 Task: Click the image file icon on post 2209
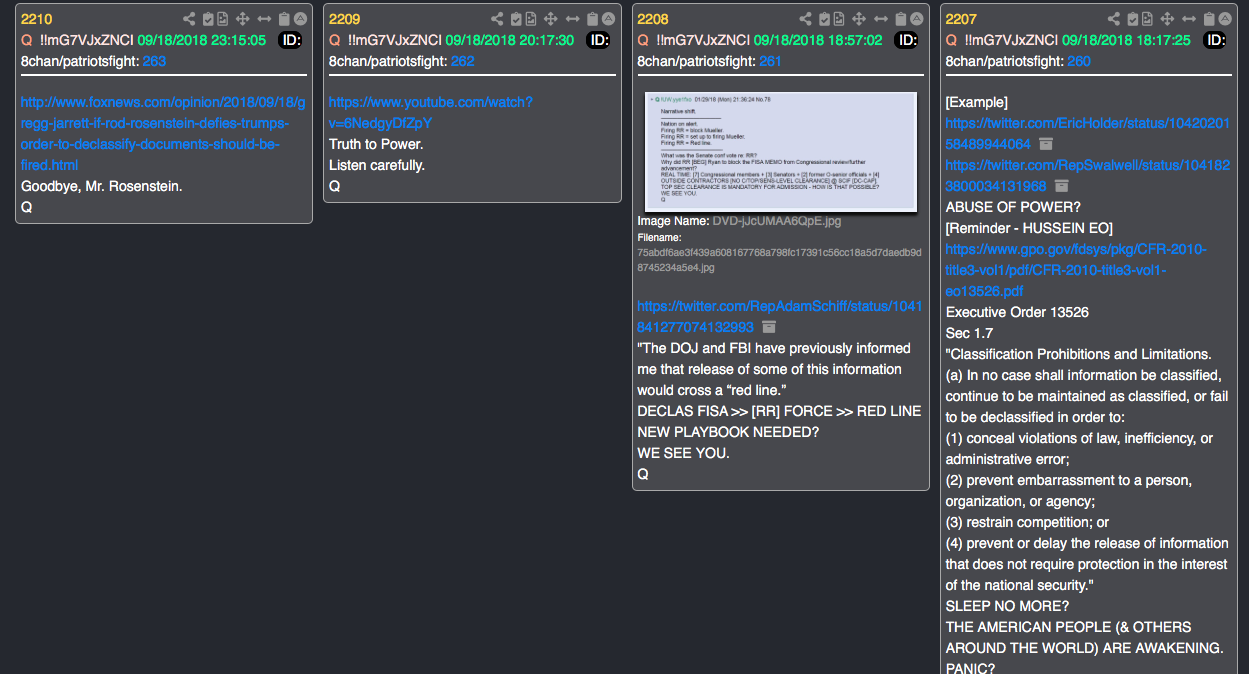tap(530, 19)
